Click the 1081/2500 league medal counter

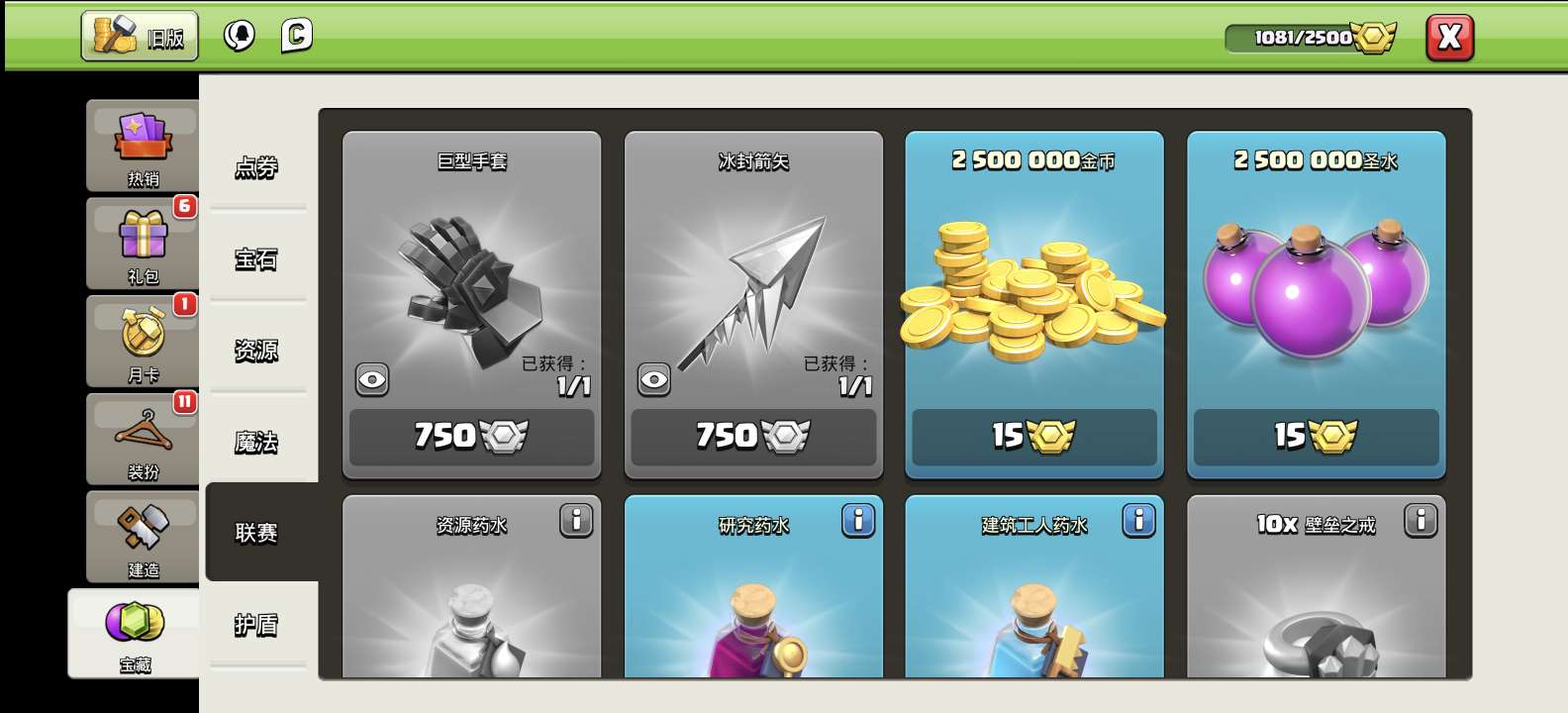pos(1310,38)
